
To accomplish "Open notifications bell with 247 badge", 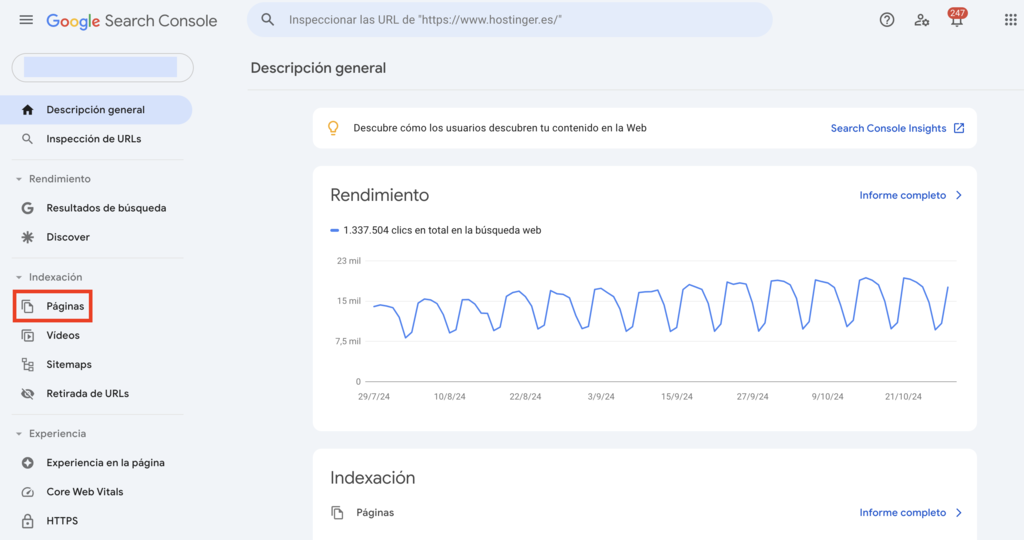I will [x=956, y=20].
